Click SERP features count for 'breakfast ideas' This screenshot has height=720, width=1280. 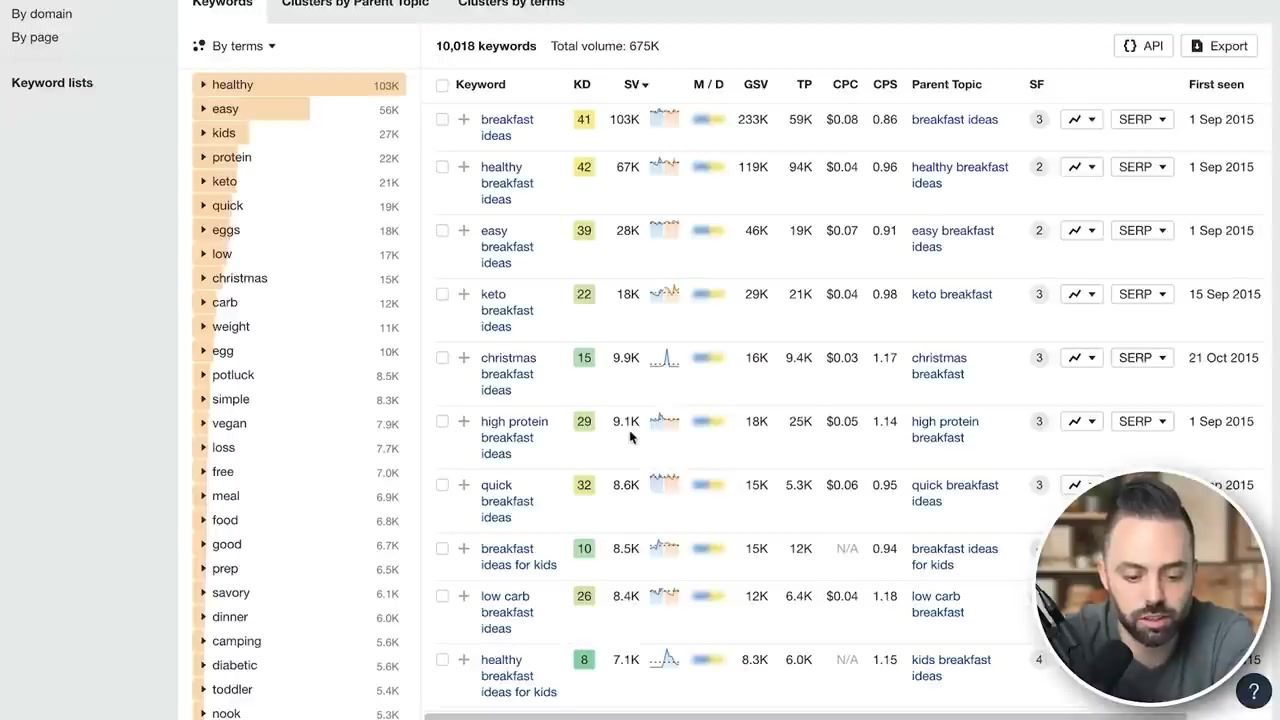tap(1039, 119)
